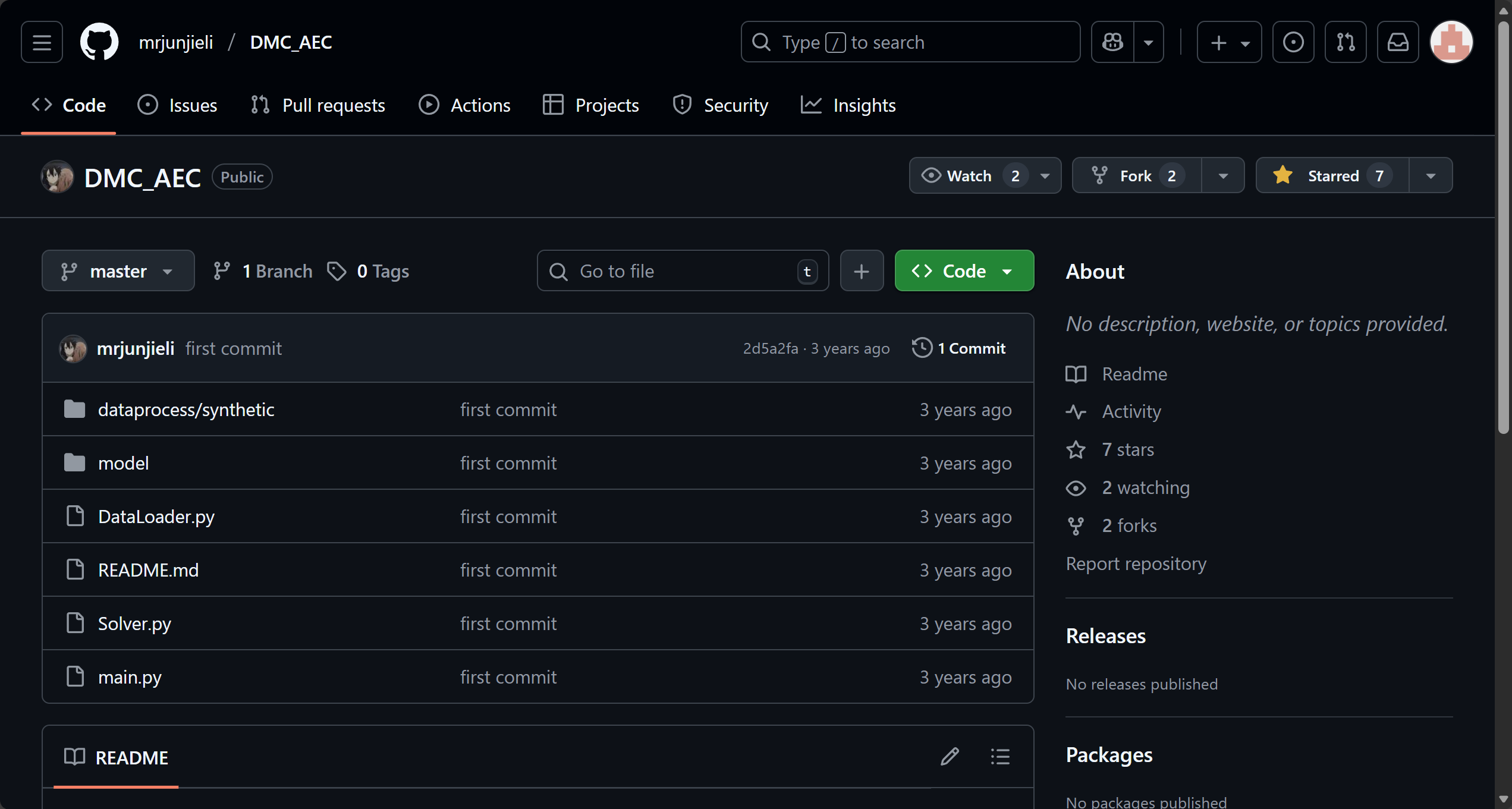This screenshot has height=809, width=1512.
Task: Open the notifications inbox icon
Action: click(1398, 42)
